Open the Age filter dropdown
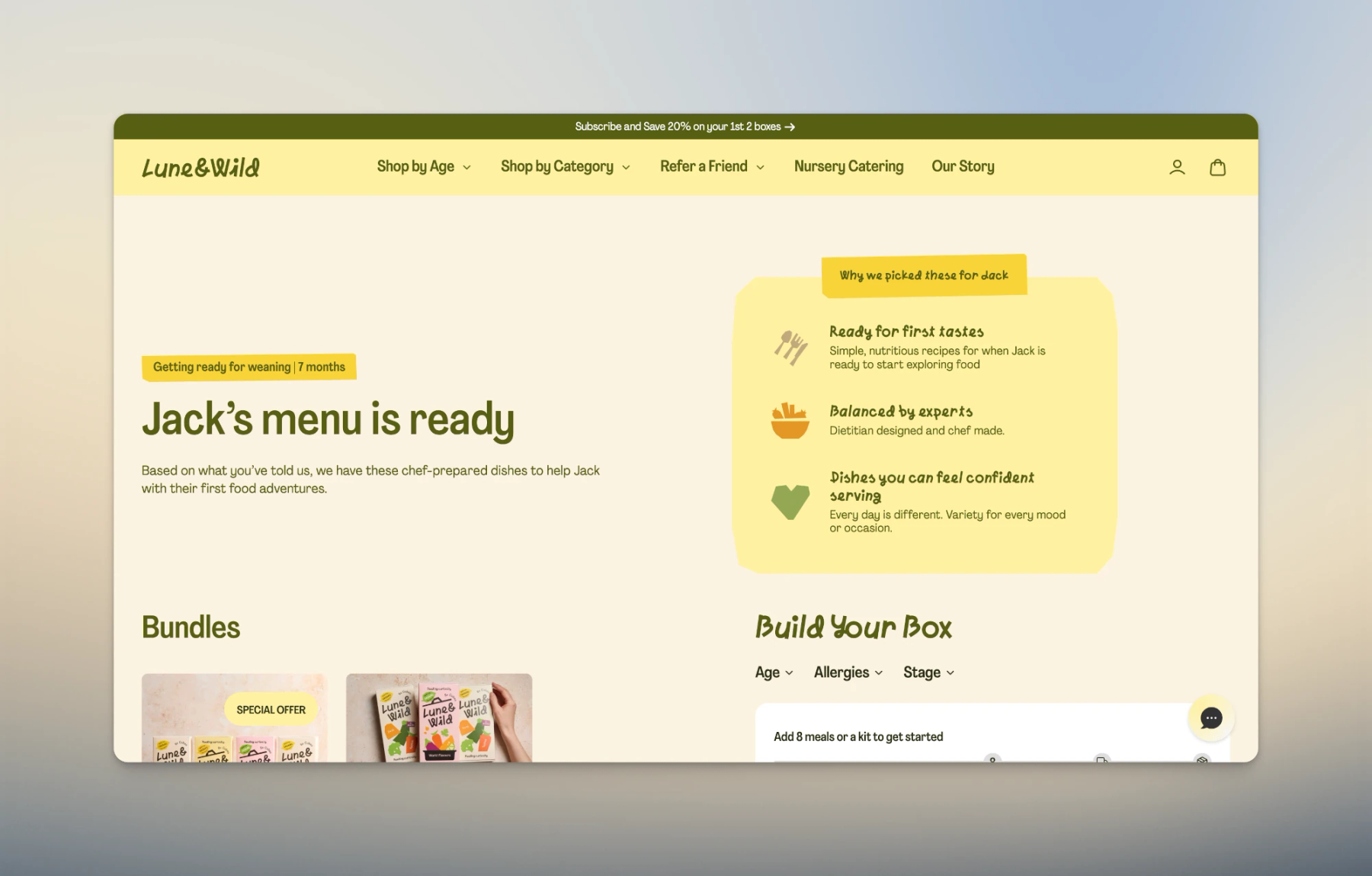The width and height of the screenshot is (1372, 876). [774, 672]
